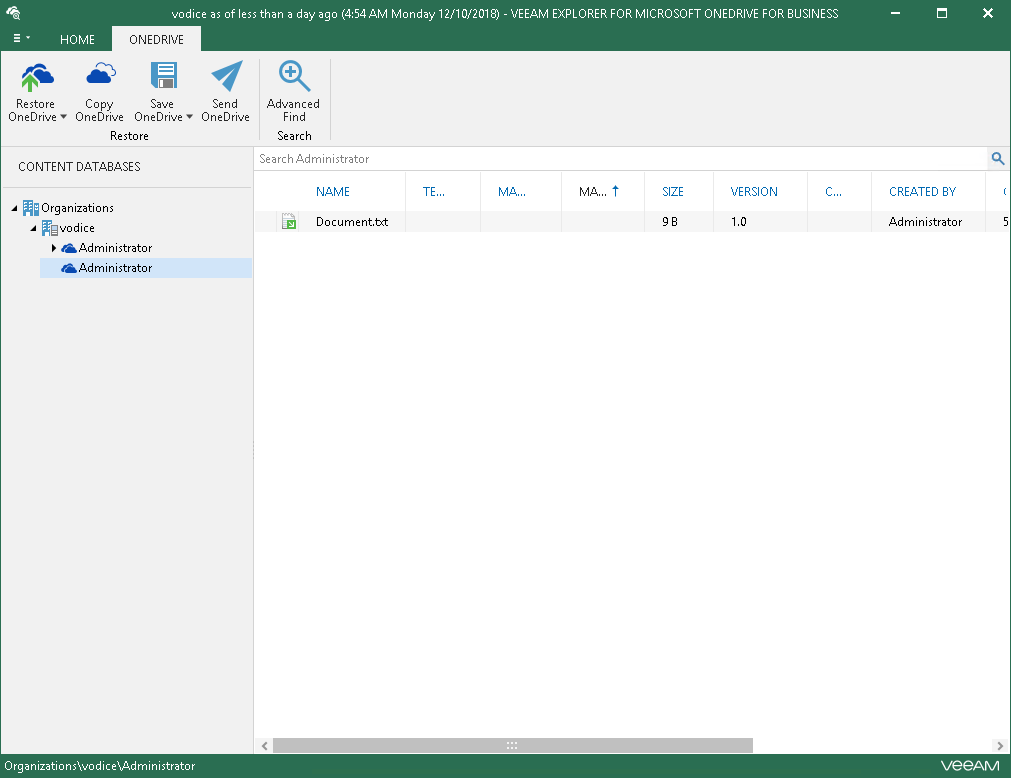This screenshot has width=1011, height=778.
Task: Click the scroll right arrow
Action: [x=1000, y=746]
